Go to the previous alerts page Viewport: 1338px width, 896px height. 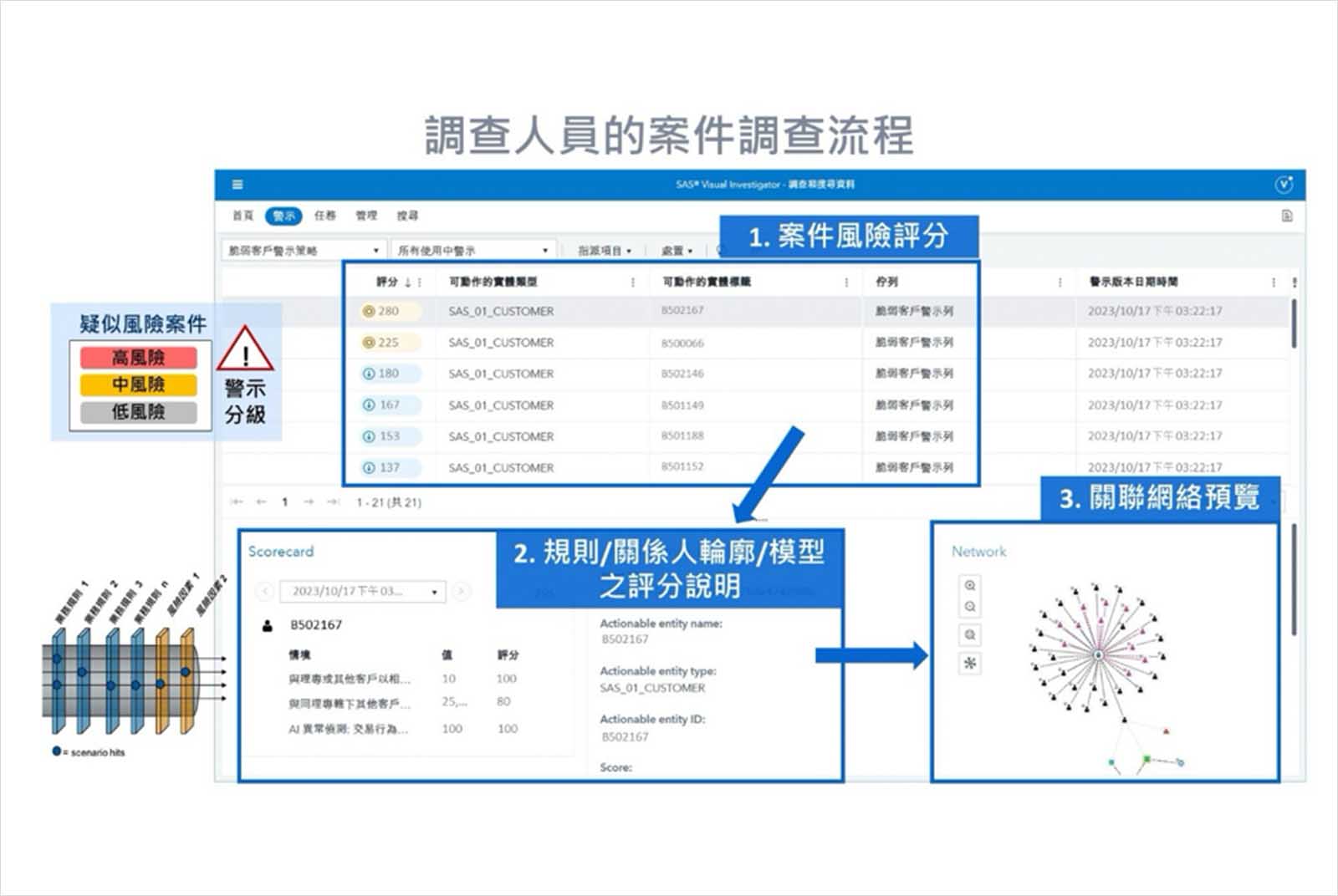click(x=261, y=501)
